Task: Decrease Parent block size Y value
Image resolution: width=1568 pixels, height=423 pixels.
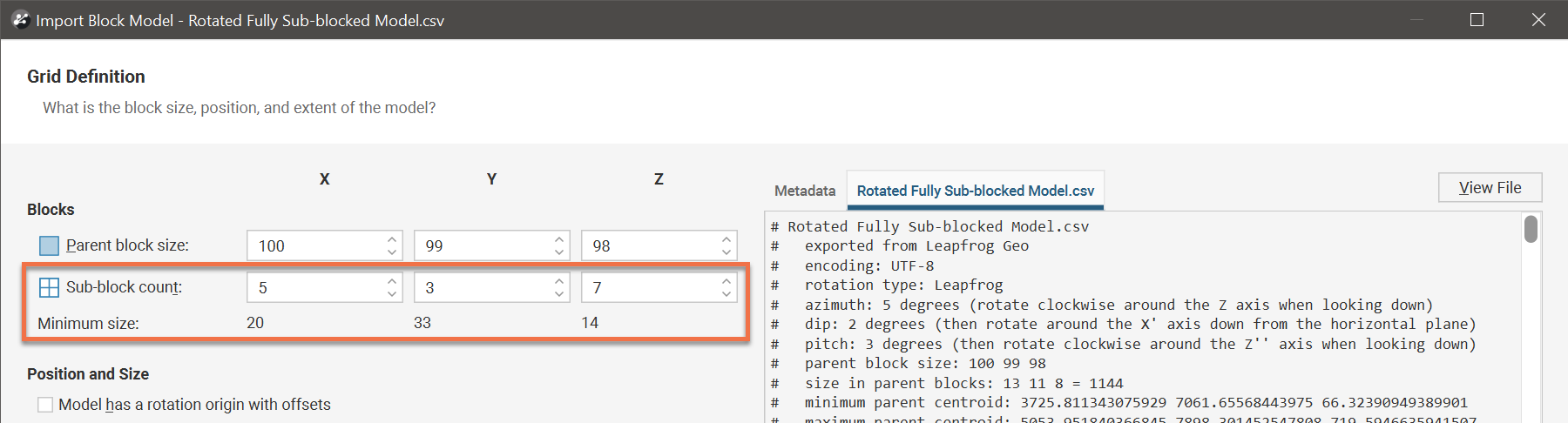Action: pos(559,252)
